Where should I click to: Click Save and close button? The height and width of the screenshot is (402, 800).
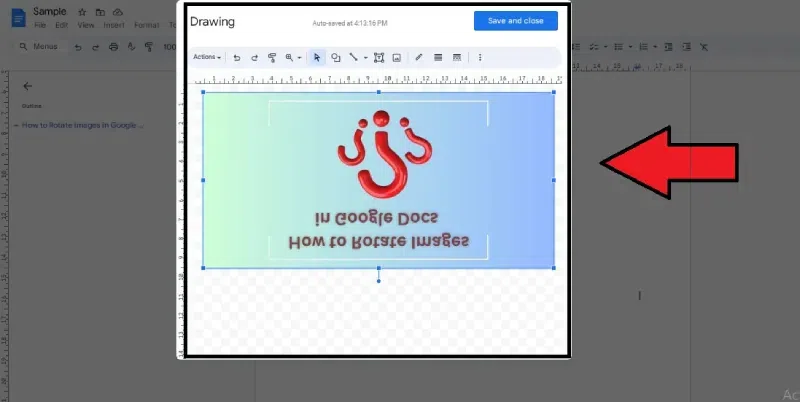click(515, 21)
